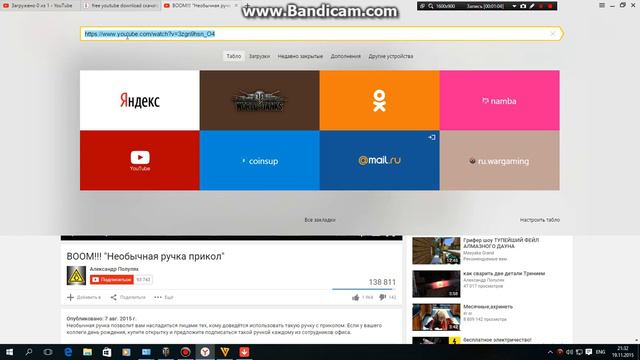Click the Поделиться share icon
640x360 pixels.
pos(114,297)
